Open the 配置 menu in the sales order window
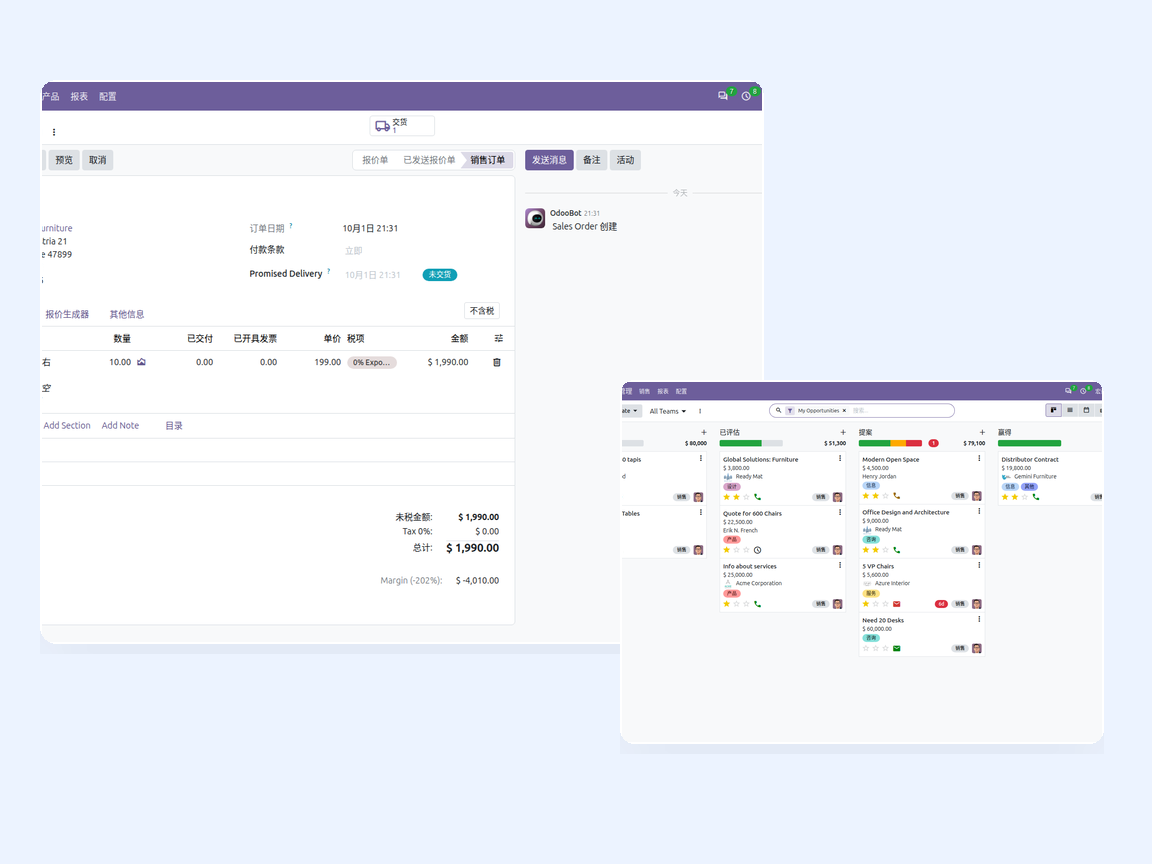Viewport: 1152px width, 864px height. coord(108,96)
